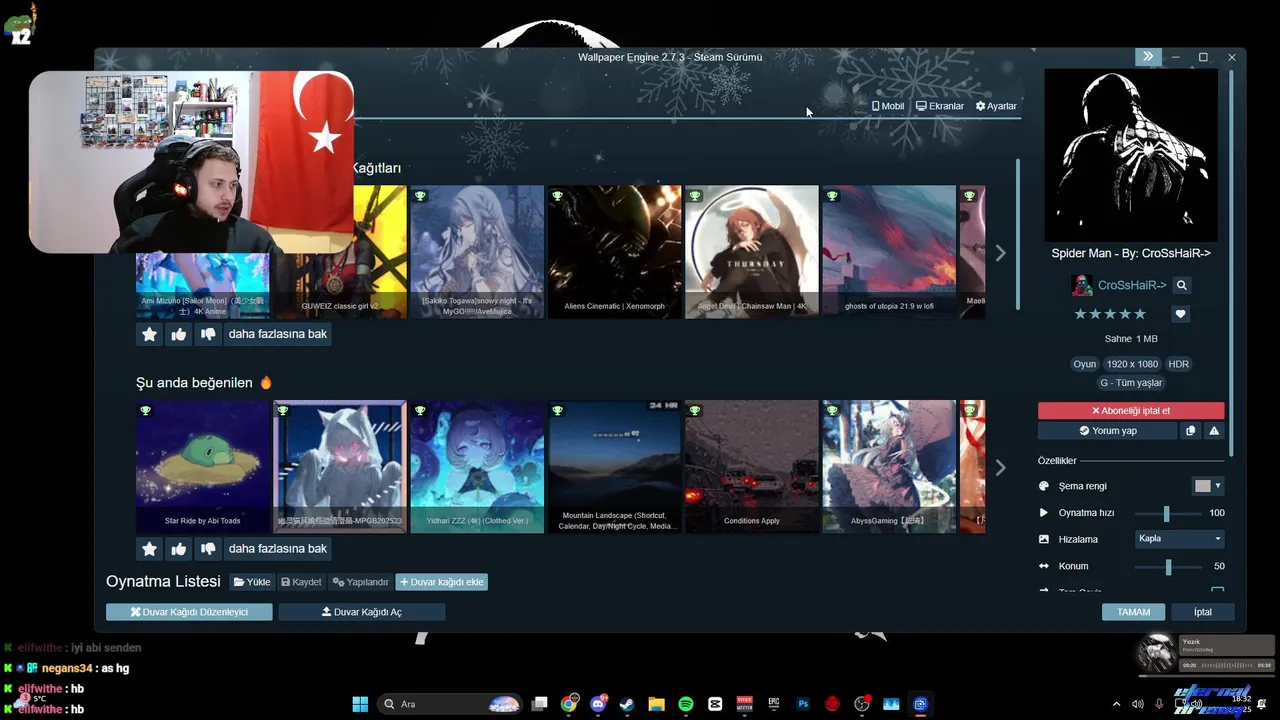The image size is (1280, 720).
Task: Thumbs down the Kağıtları section recommendations
Action: (x=208, y=334)
